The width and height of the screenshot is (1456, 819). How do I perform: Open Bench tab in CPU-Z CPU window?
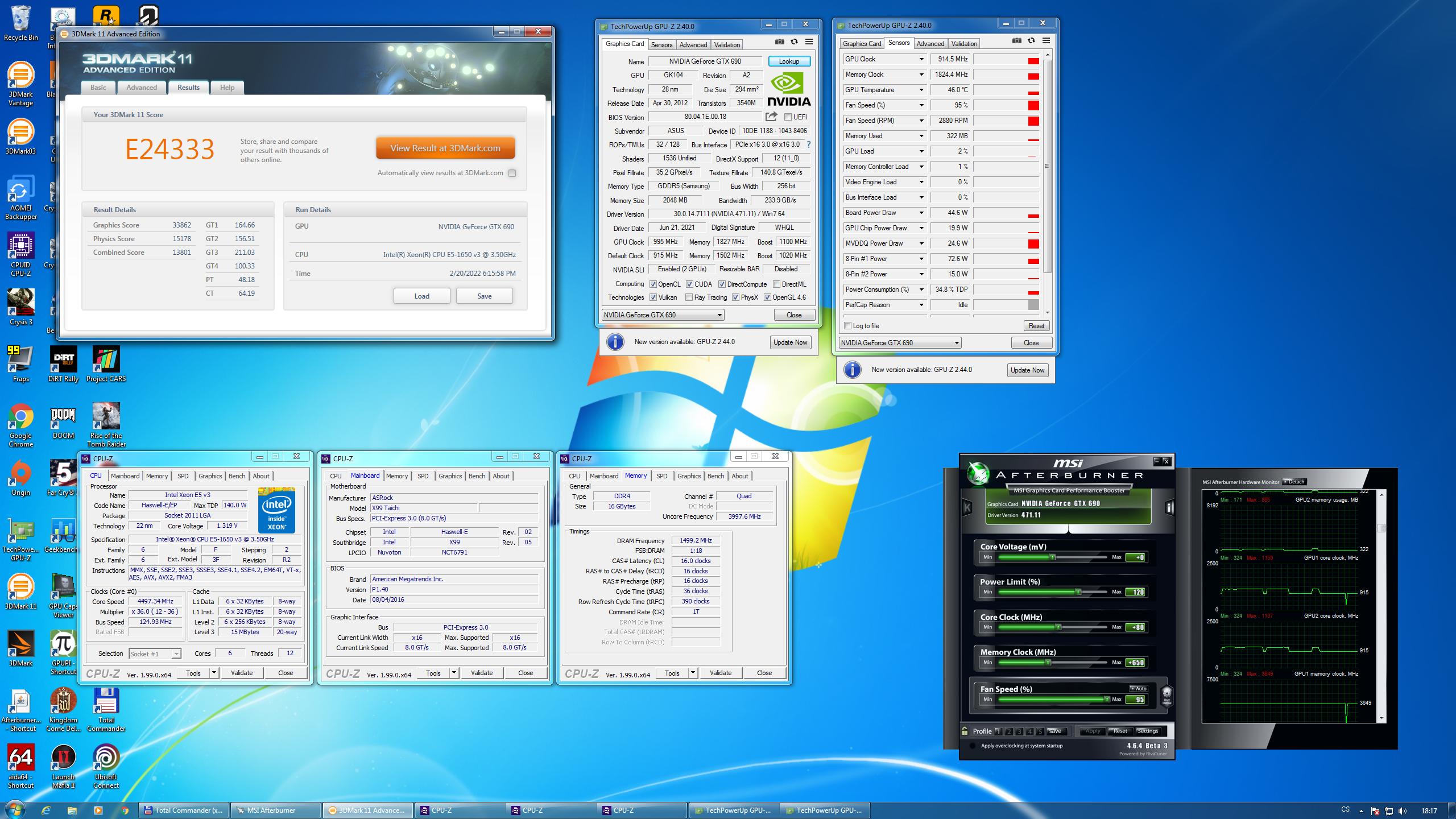pyautogui.click(x=237, y=476)
